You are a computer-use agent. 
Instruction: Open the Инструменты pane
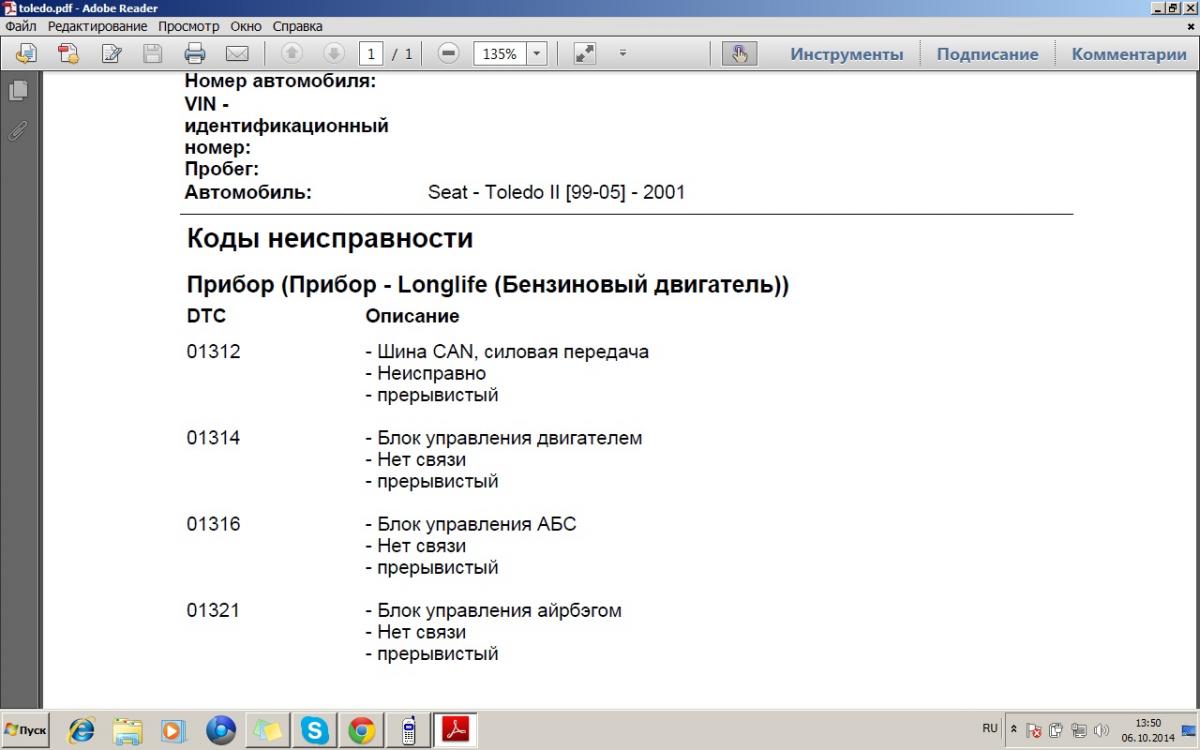(x=847, y=54)
